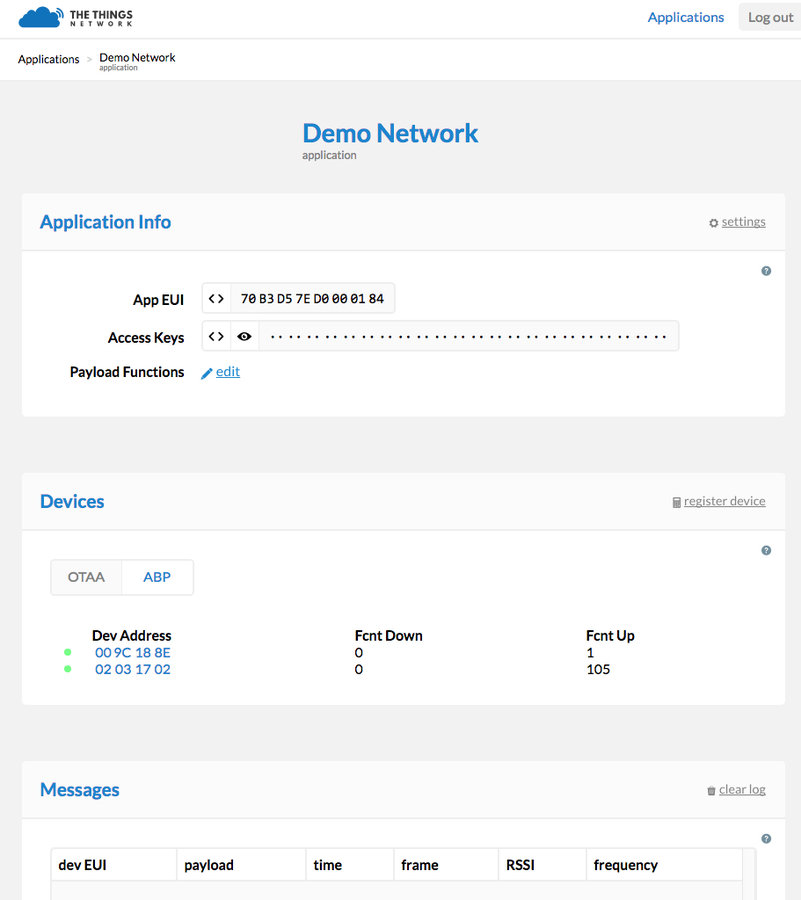Click the pencil icon beside edit

coord(207,374)
